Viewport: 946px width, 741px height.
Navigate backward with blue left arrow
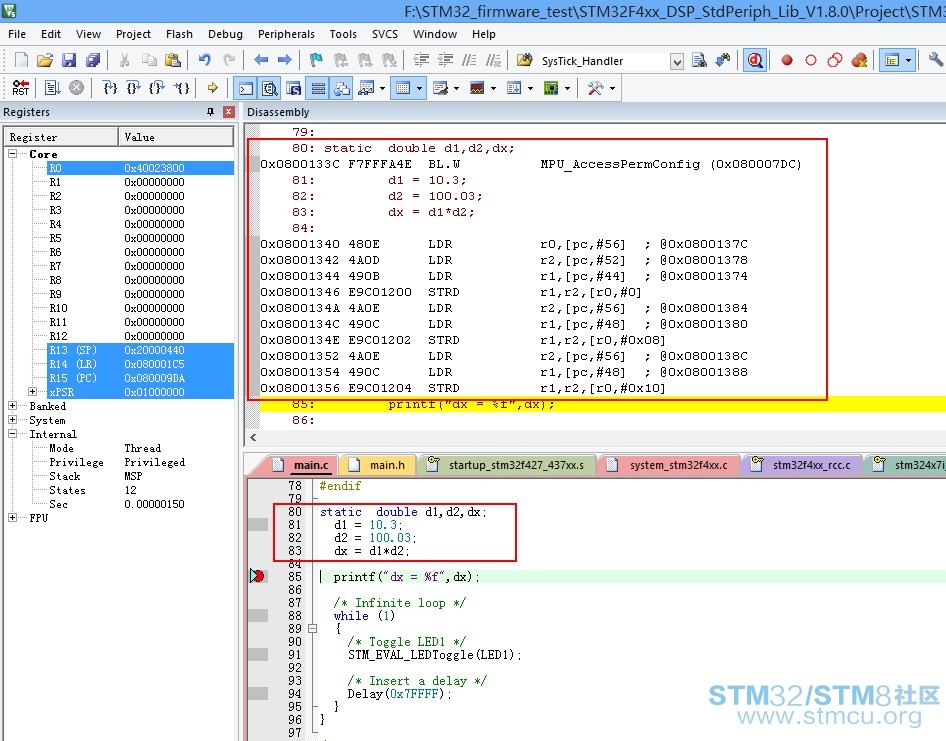pos(261,60)
